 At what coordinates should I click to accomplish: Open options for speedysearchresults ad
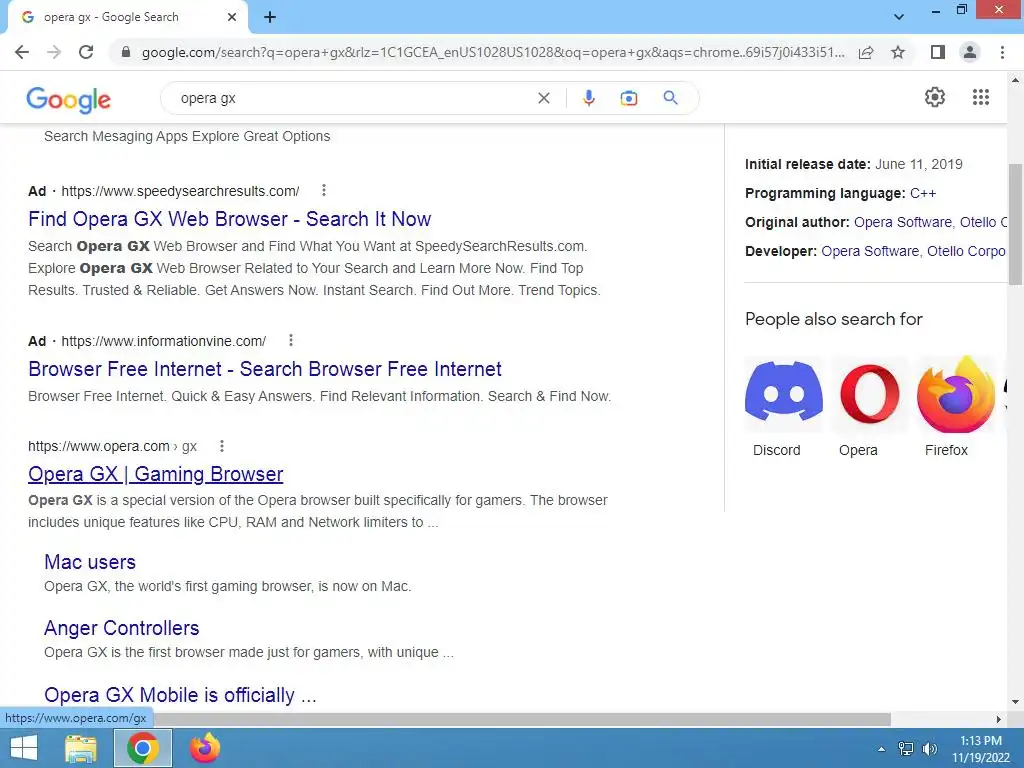coord(324,191)
